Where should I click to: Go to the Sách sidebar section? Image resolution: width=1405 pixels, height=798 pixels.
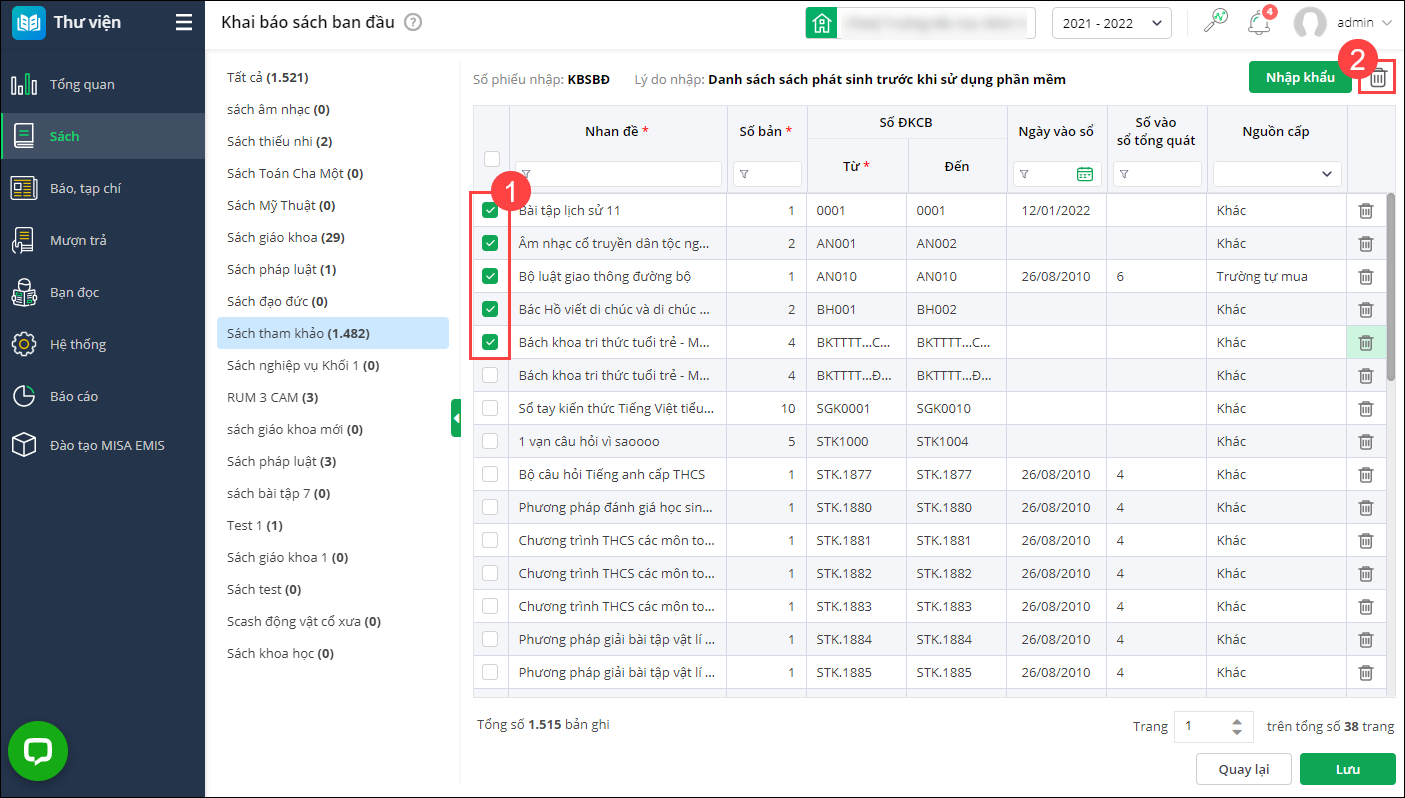coord(103,136)
